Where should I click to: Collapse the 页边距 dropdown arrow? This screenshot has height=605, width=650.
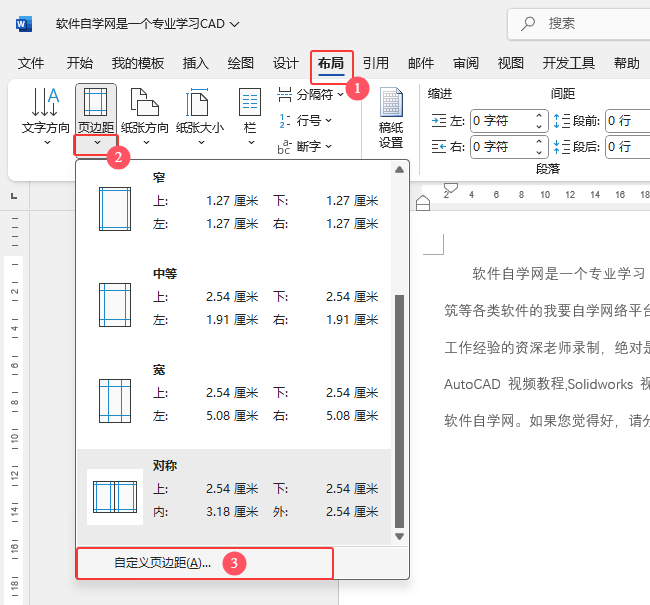(x=97, y=143)
